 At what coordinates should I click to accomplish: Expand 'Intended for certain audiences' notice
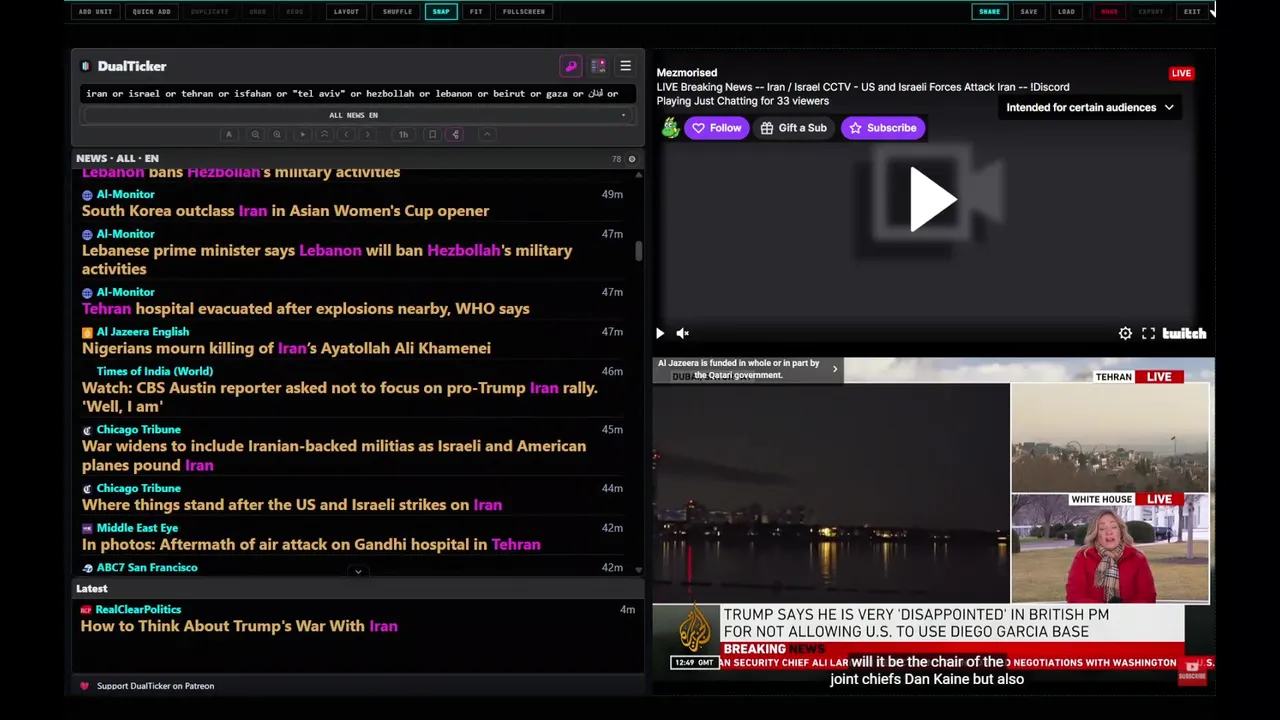click(1090, 108)
